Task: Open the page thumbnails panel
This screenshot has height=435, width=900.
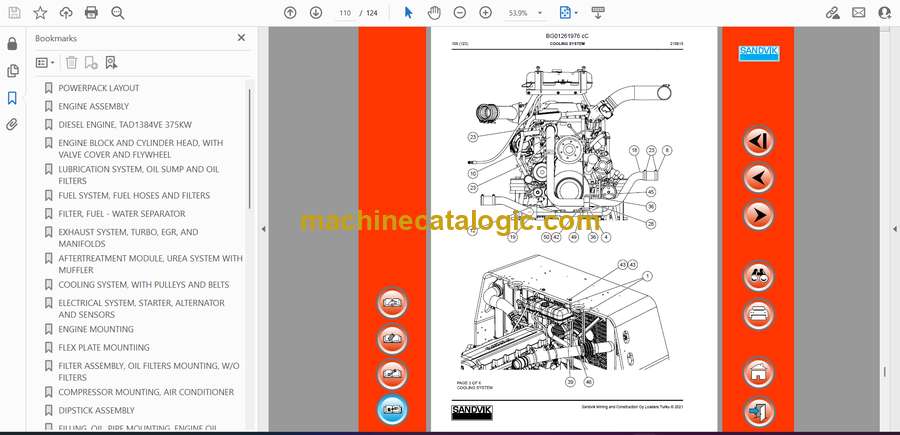Action: coord(12,71)
